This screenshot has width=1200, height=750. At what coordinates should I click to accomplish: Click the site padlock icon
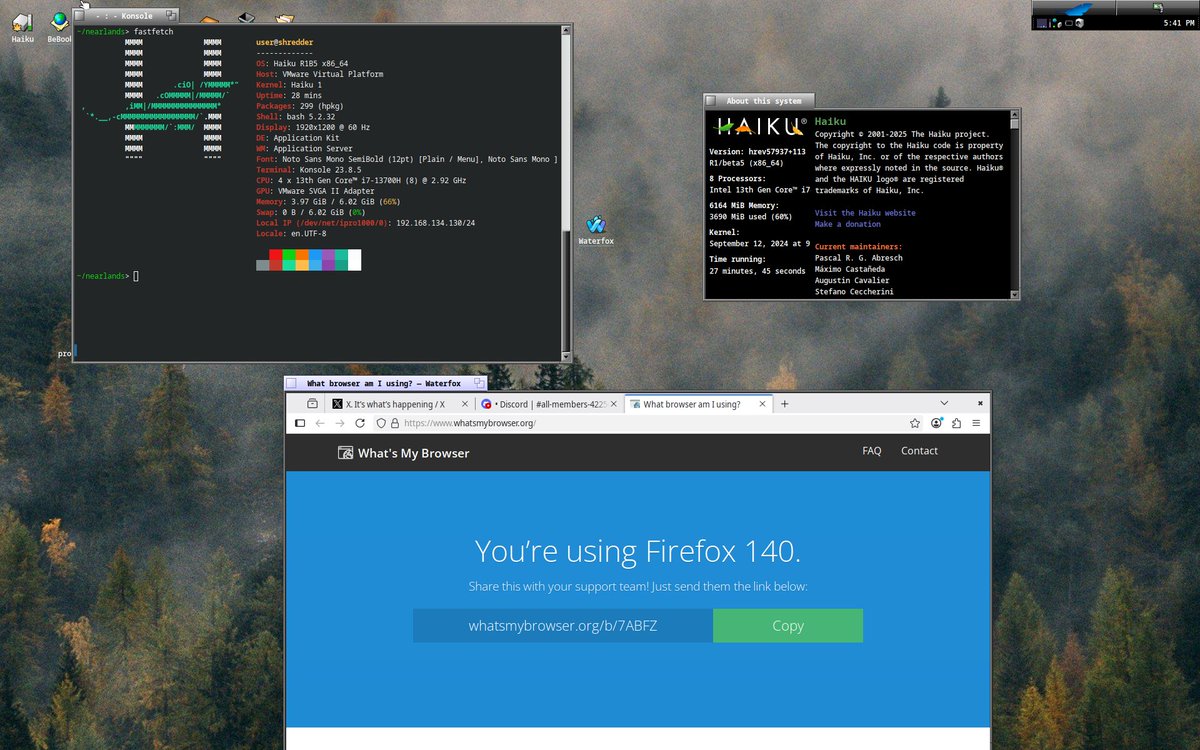[x=394, y=423]
